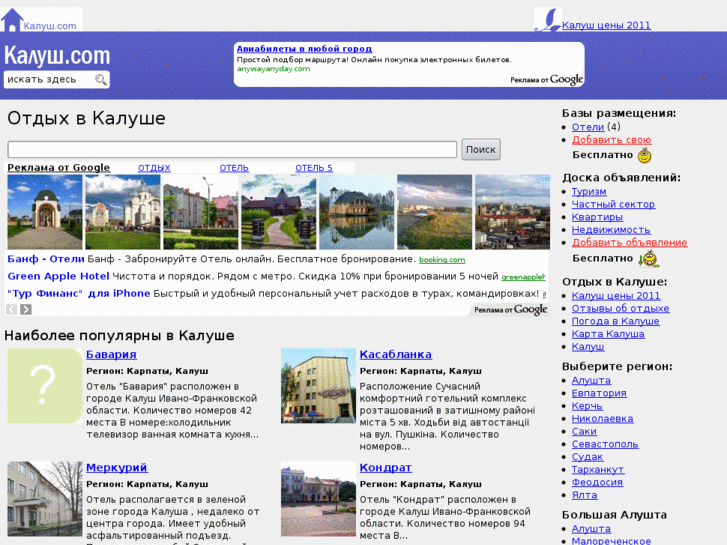Screen dimensions: 727x545
Task: Click the home icon beside Калуш.com
Action: pos(12,20)
